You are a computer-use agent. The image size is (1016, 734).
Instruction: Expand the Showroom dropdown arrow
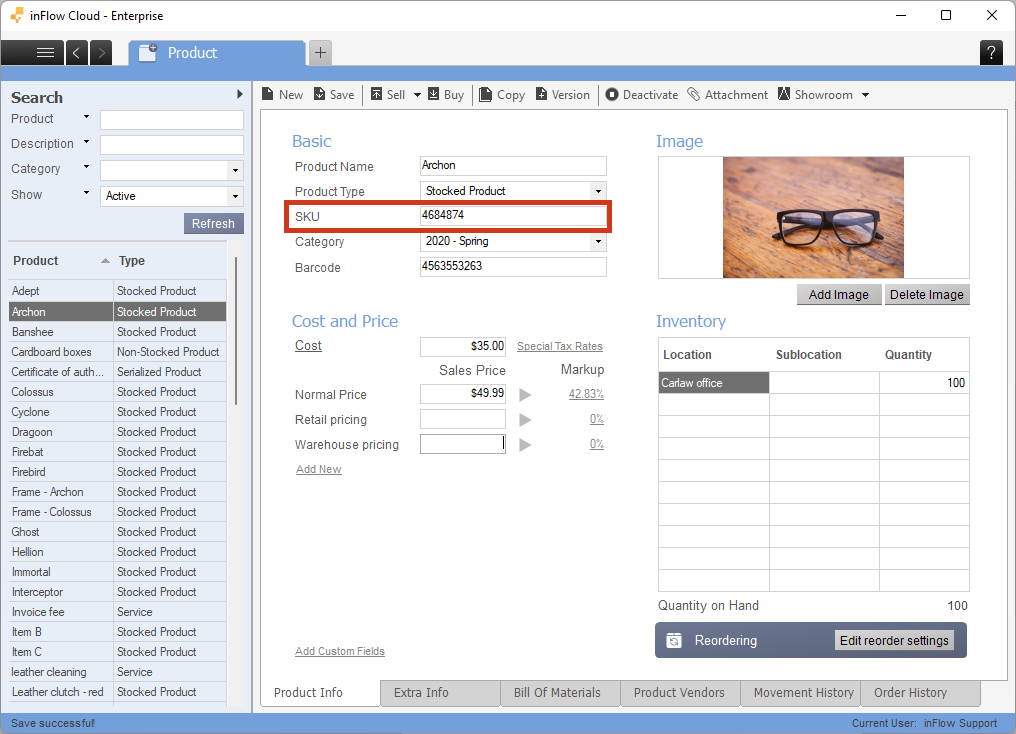click(x=865, y=96)
